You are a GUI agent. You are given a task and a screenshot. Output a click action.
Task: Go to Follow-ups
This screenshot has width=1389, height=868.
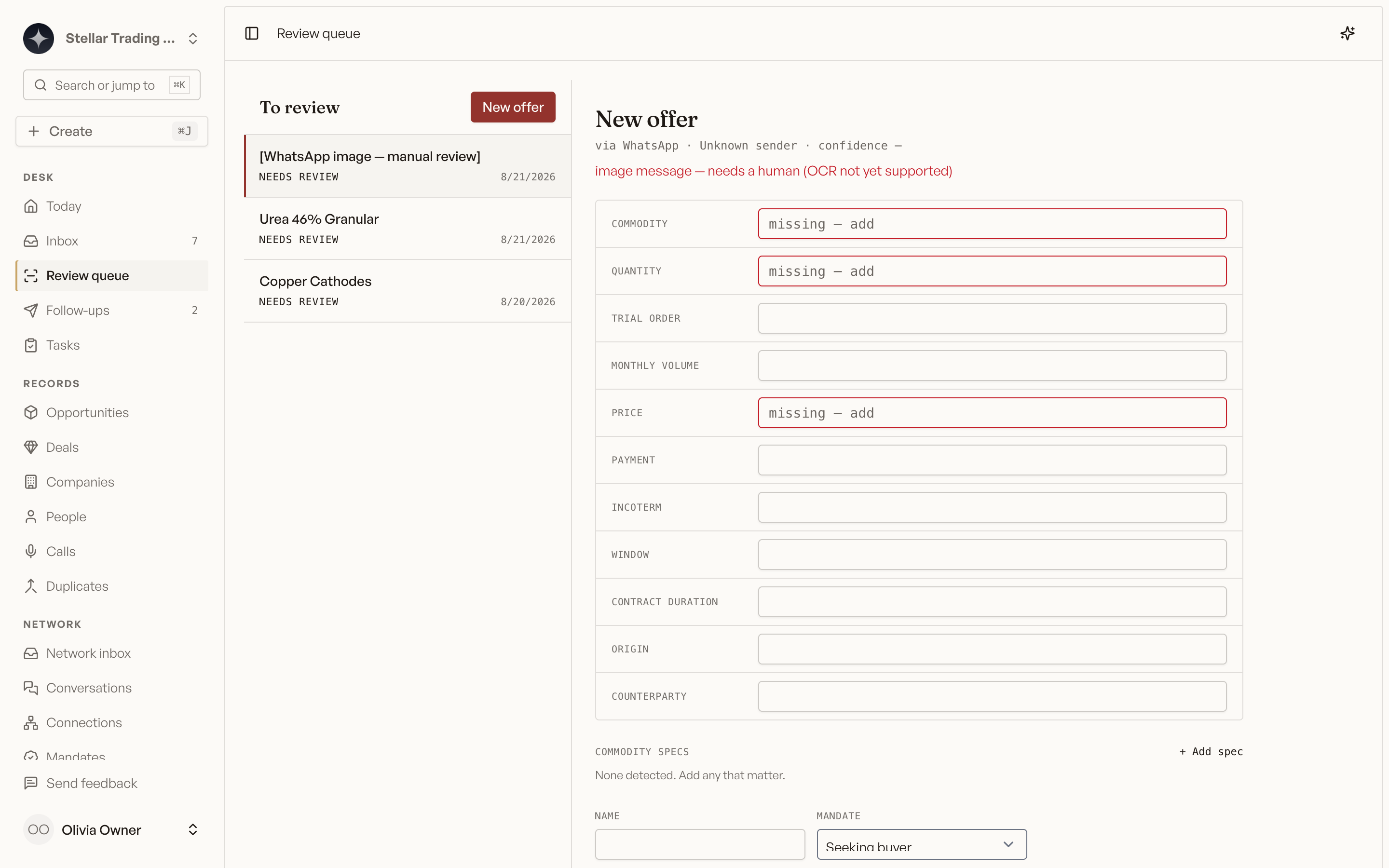(x=112, y=311)
